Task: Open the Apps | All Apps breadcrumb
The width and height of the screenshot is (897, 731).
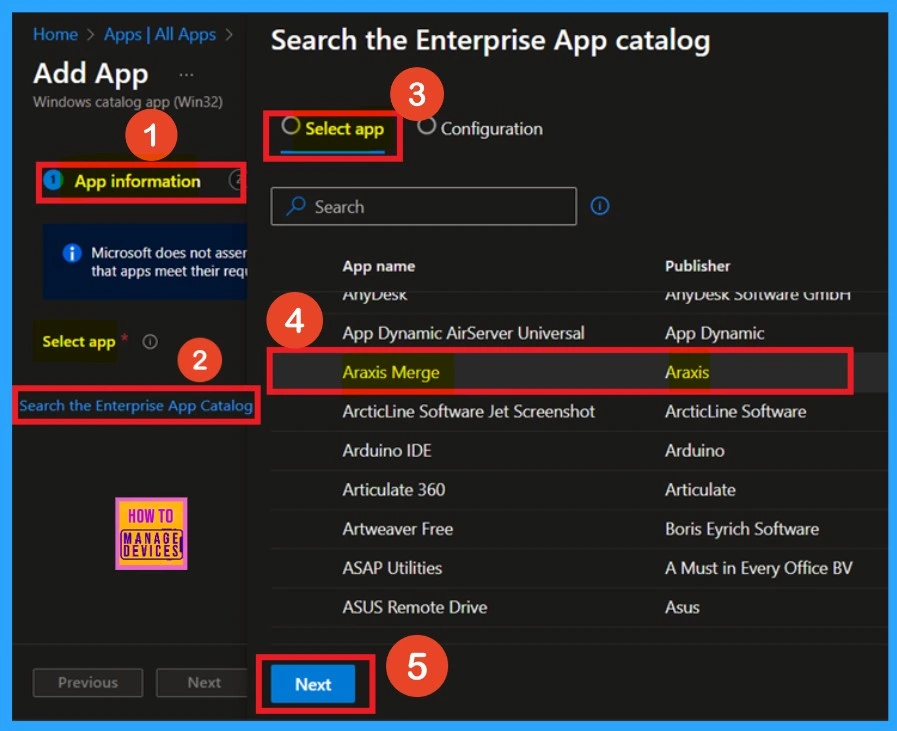Action: click(160, 34)
